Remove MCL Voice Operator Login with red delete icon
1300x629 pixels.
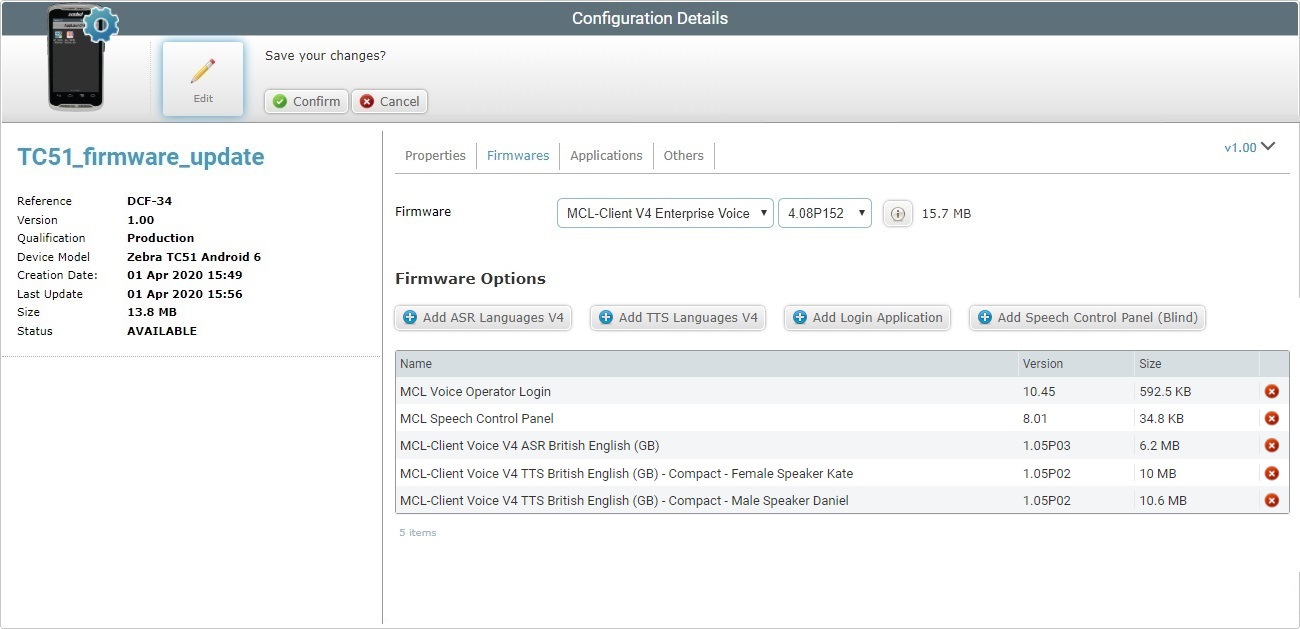pyautogui.click(x=1272, y=391)
